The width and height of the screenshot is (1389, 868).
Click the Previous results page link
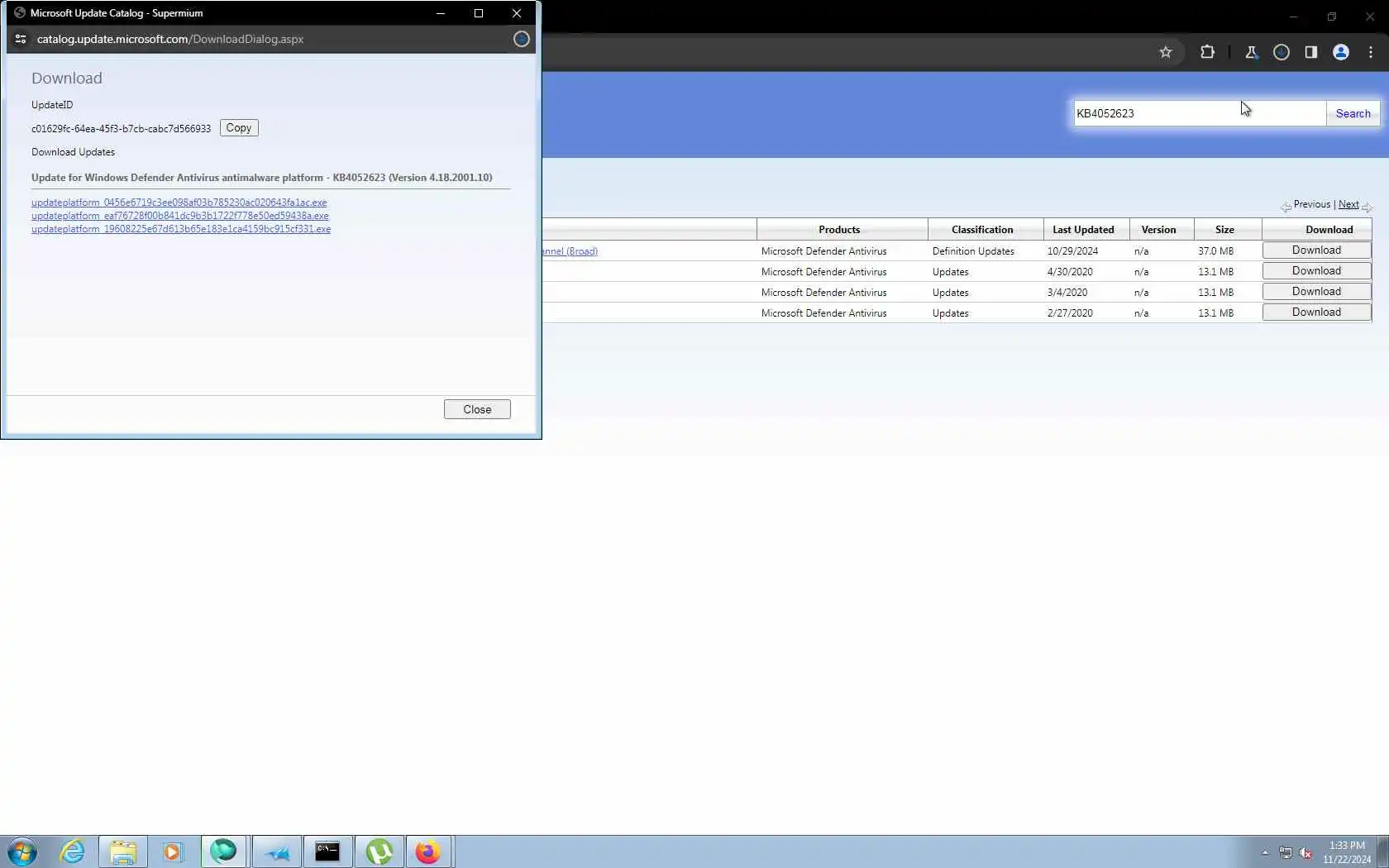(x=1312, y=204)
